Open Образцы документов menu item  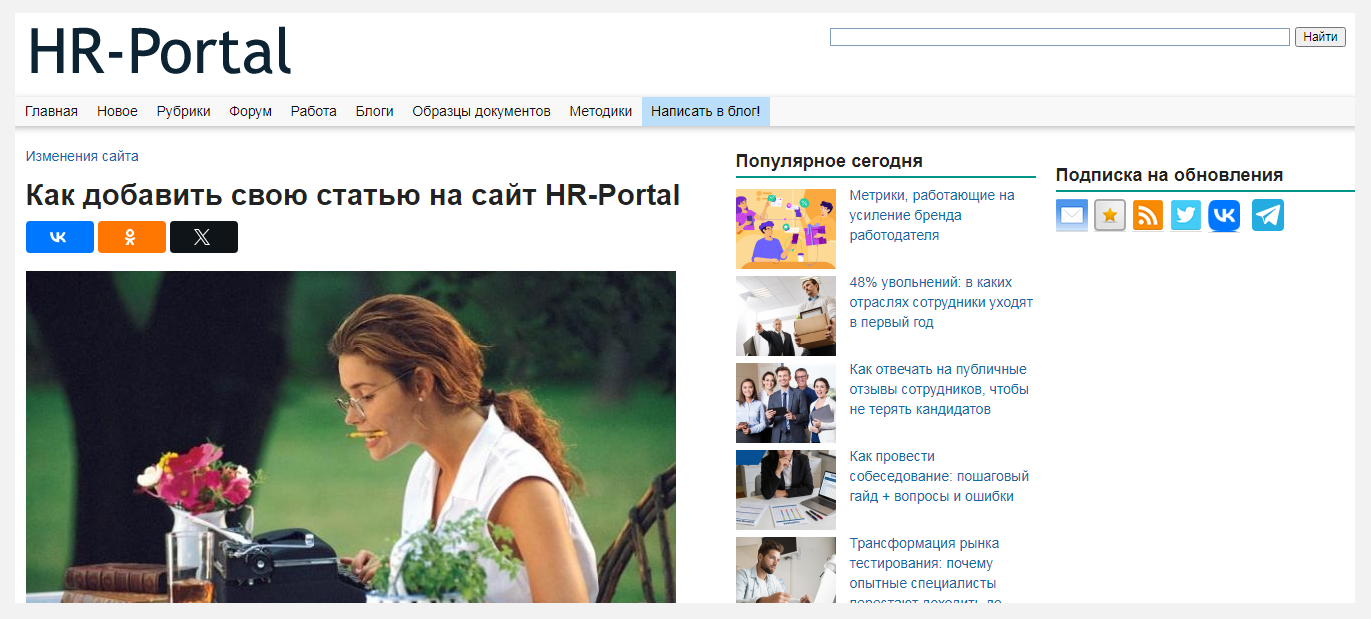coord(481,111)
